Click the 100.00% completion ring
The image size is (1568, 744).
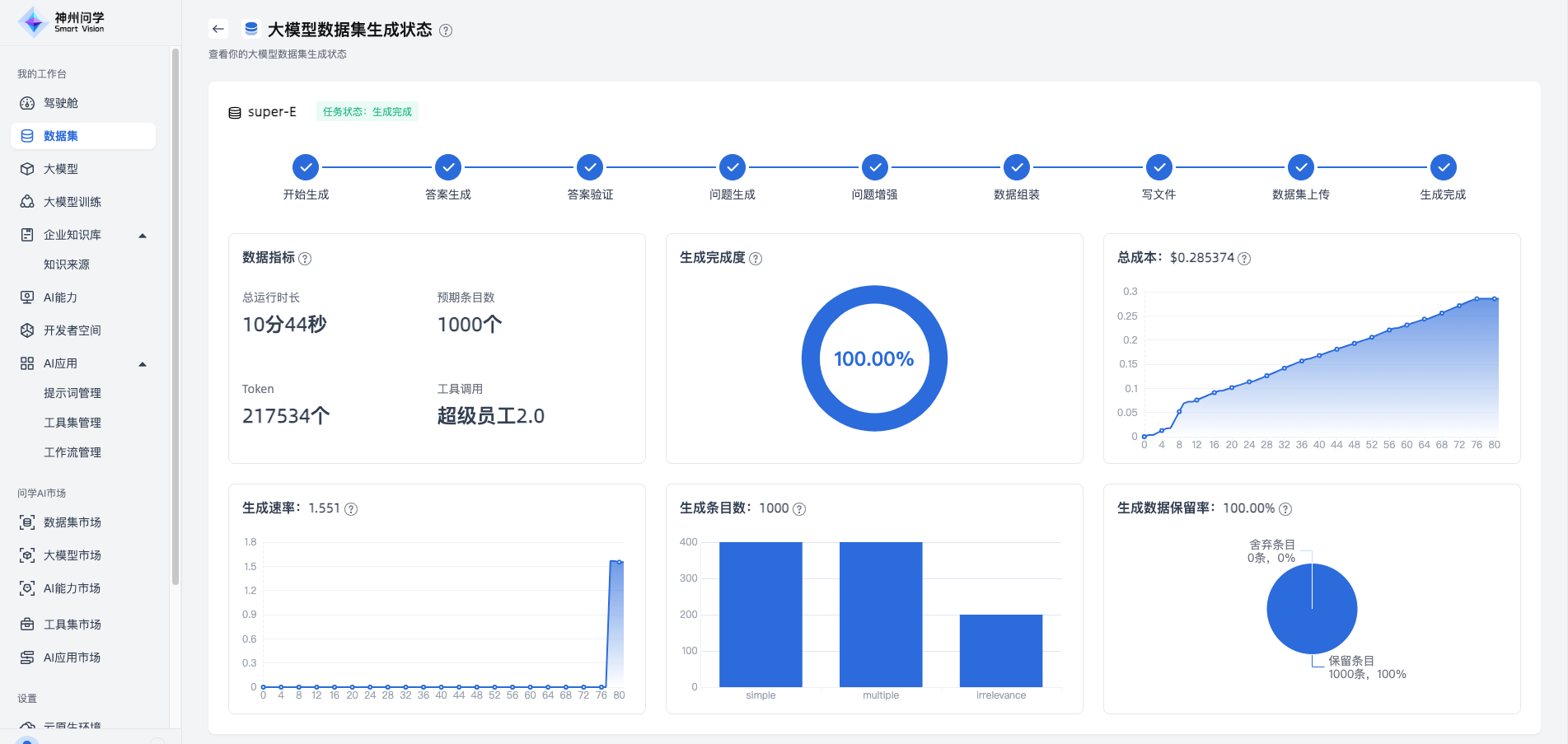coord(874,358)
